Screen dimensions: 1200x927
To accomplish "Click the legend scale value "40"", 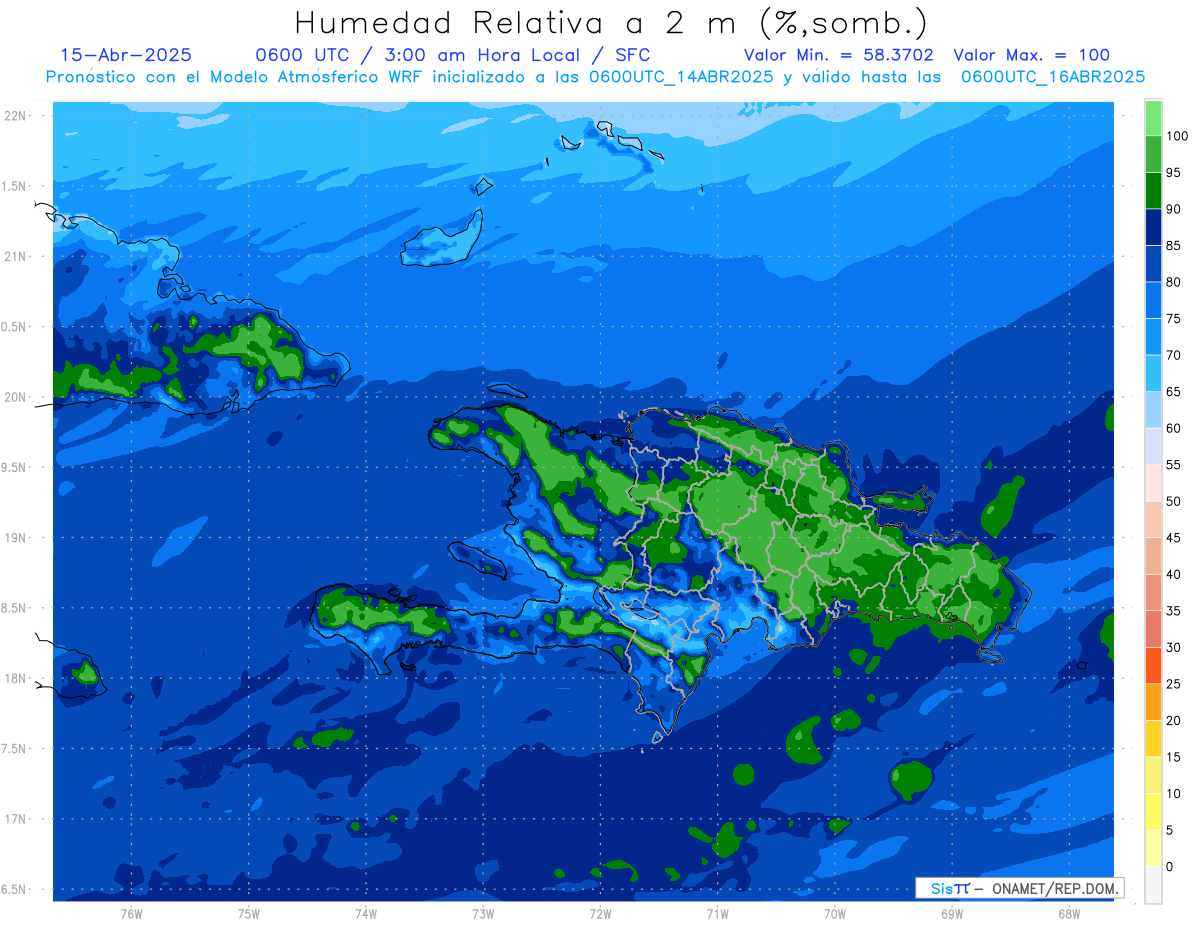I will pyautogui.click(x=1173, y=574).
